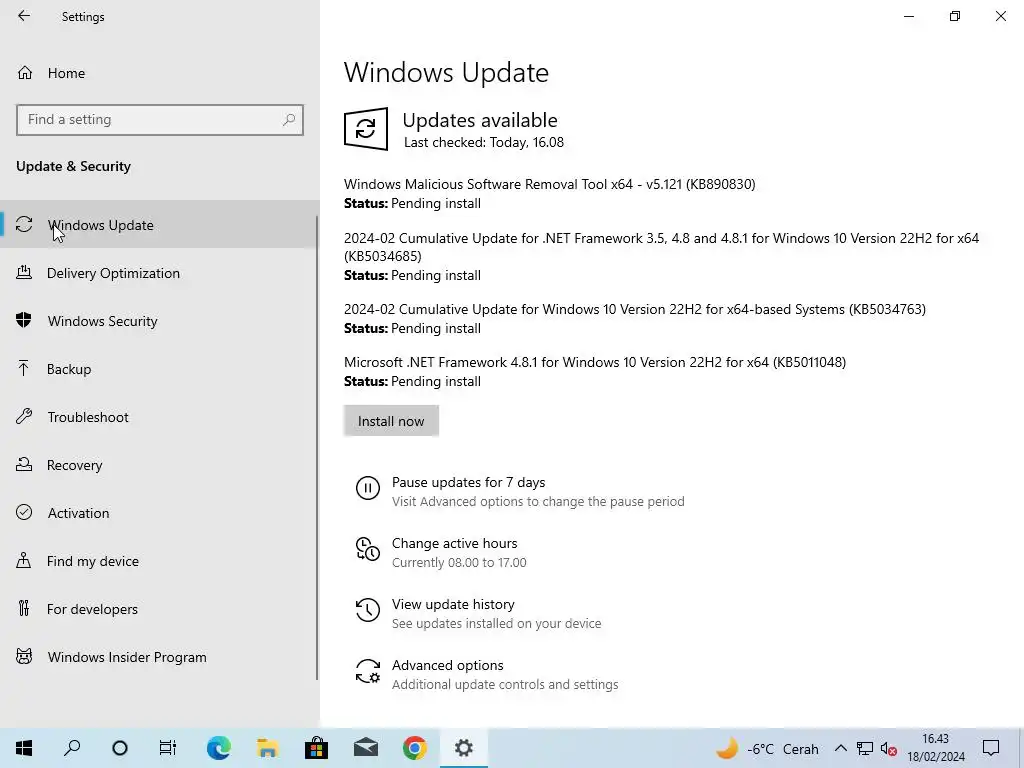The height and width of the screenshot is (768, 1024).
Task: Open Advanced options
Action: [447, 665]
